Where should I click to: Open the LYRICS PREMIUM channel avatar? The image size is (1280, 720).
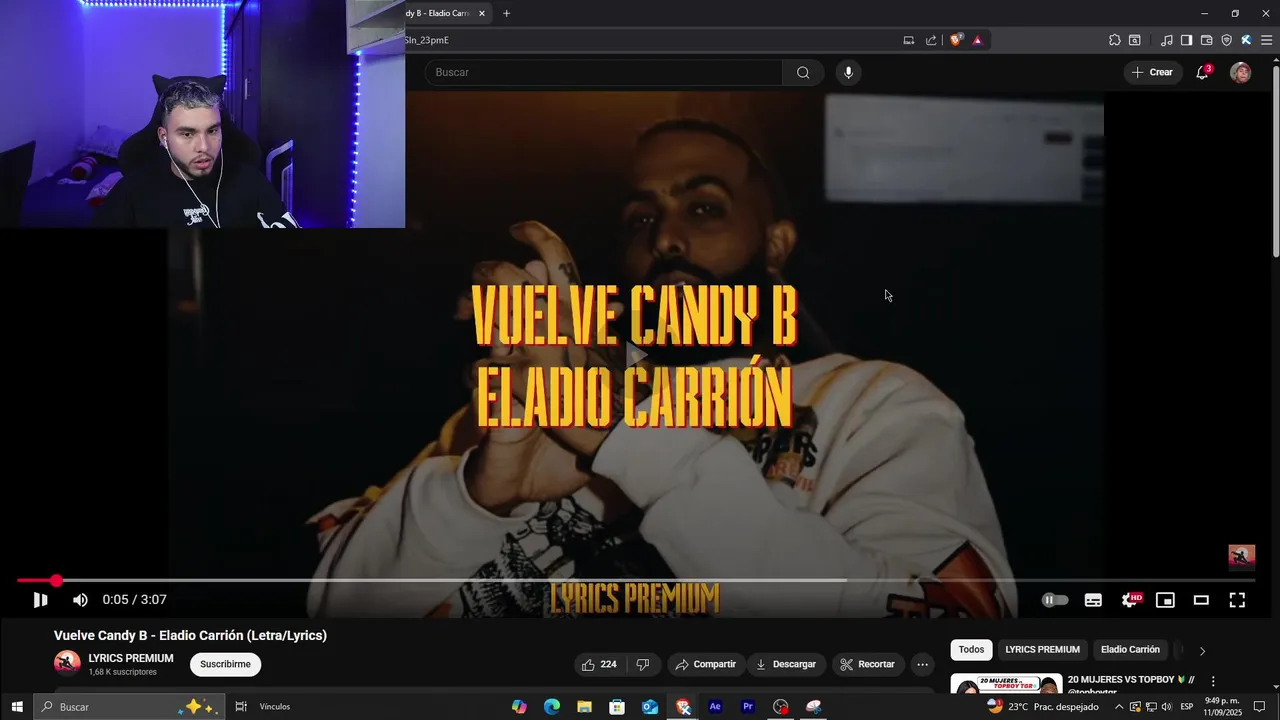pyautogui.click(x=67, y=663)
